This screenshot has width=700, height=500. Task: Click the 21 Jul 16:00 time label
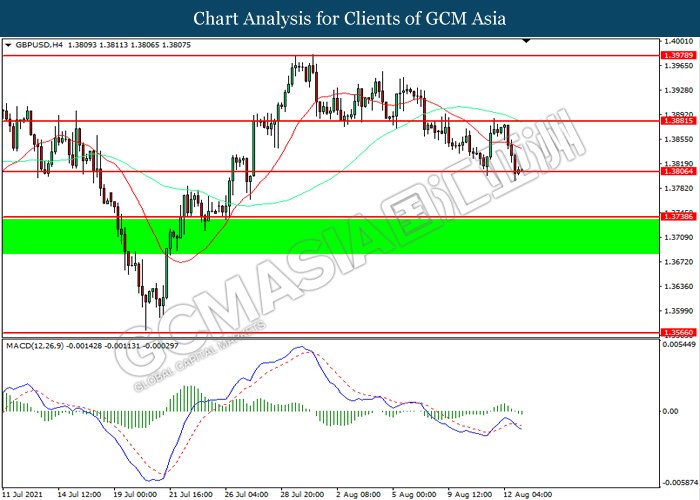point(191,495)
